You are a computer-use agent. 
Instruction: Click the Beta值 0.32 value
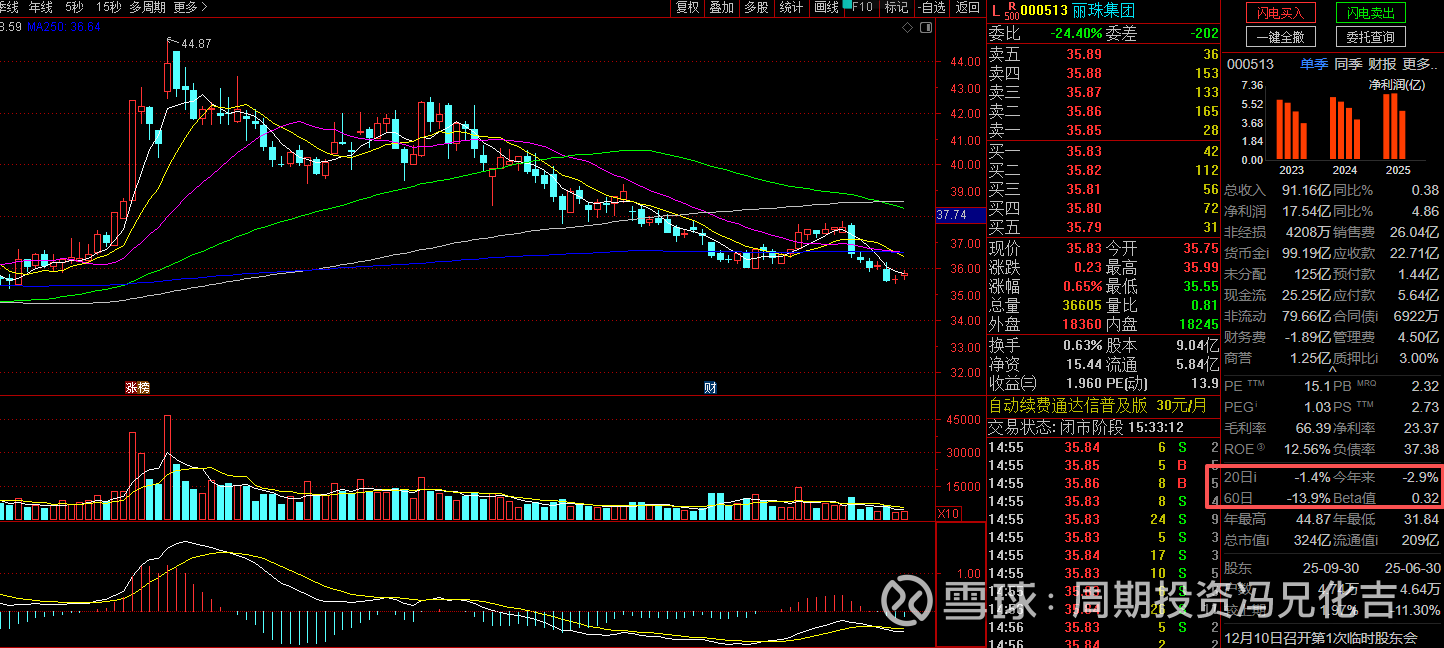(1425, 498)
